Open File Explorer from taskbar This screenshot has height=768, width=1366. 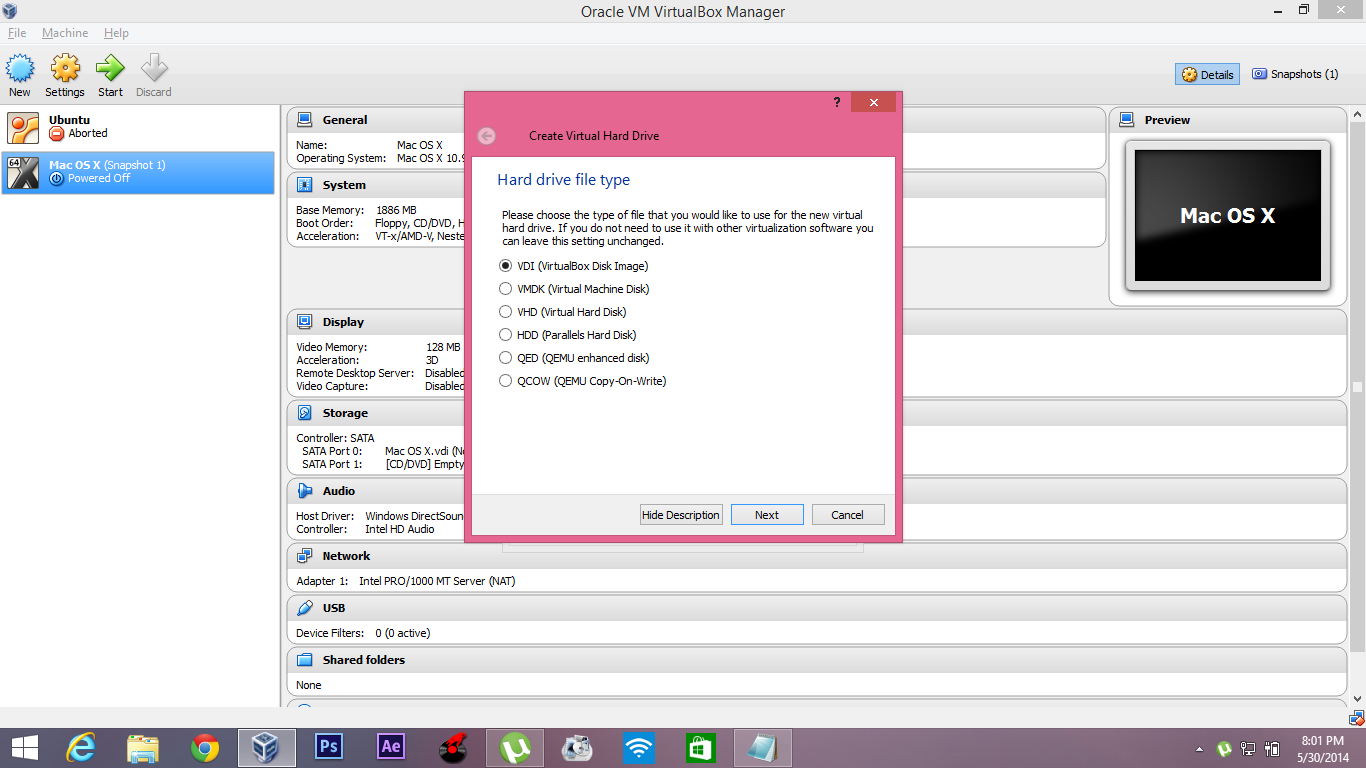(143, 748)
